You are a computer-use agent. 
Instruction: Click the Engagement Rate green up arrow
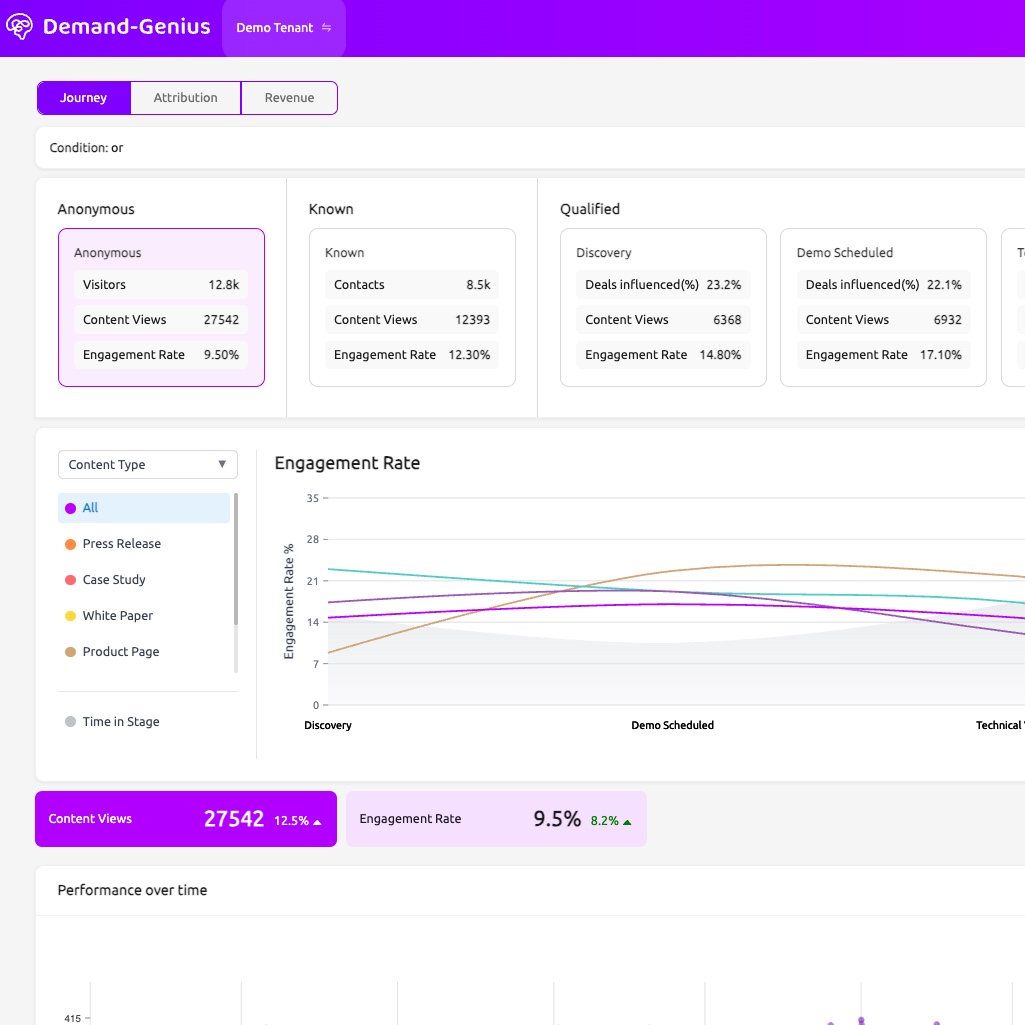tap(627, 821)
